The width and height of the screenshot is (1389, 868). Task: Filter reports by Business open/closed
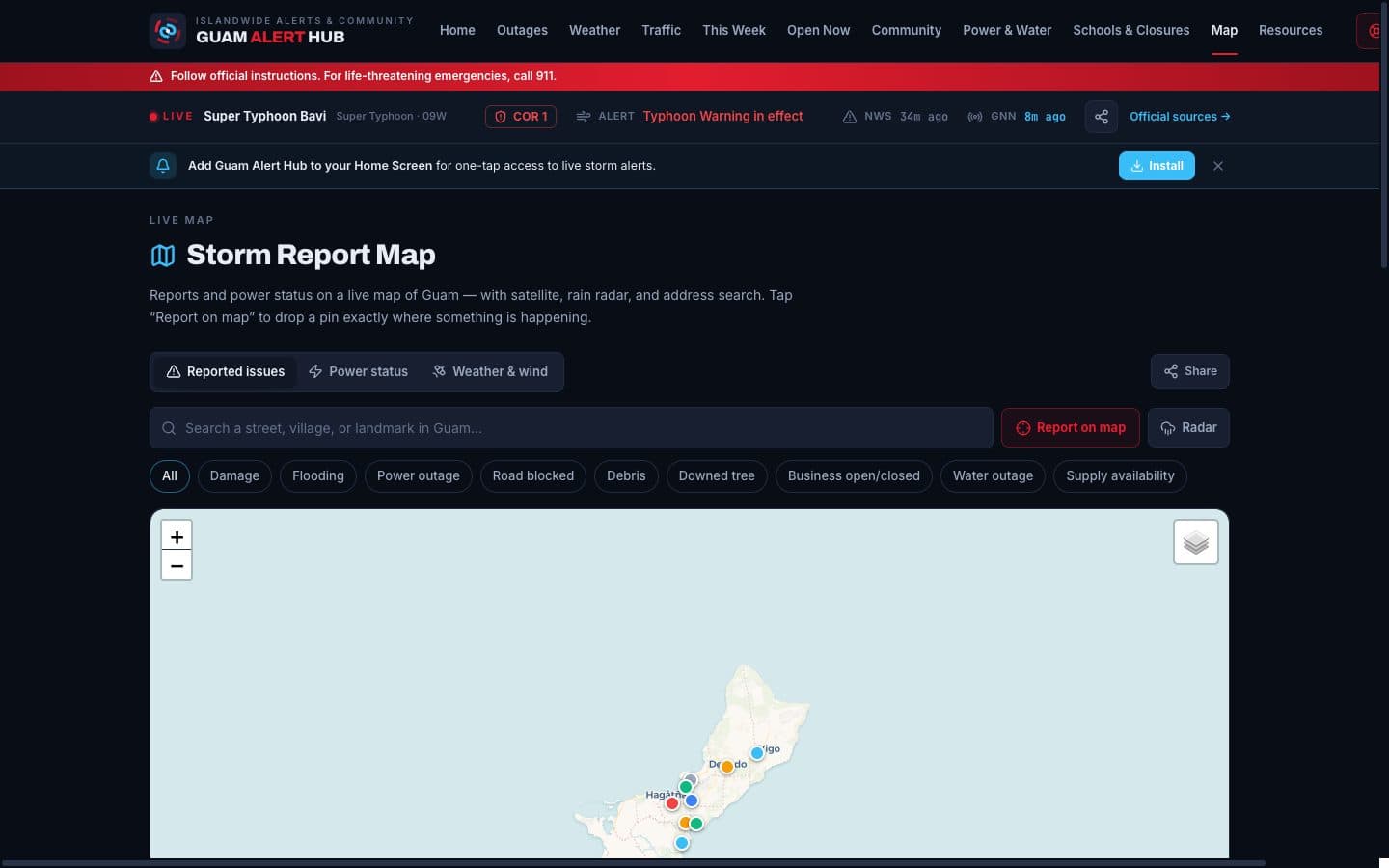pos(854,476)
